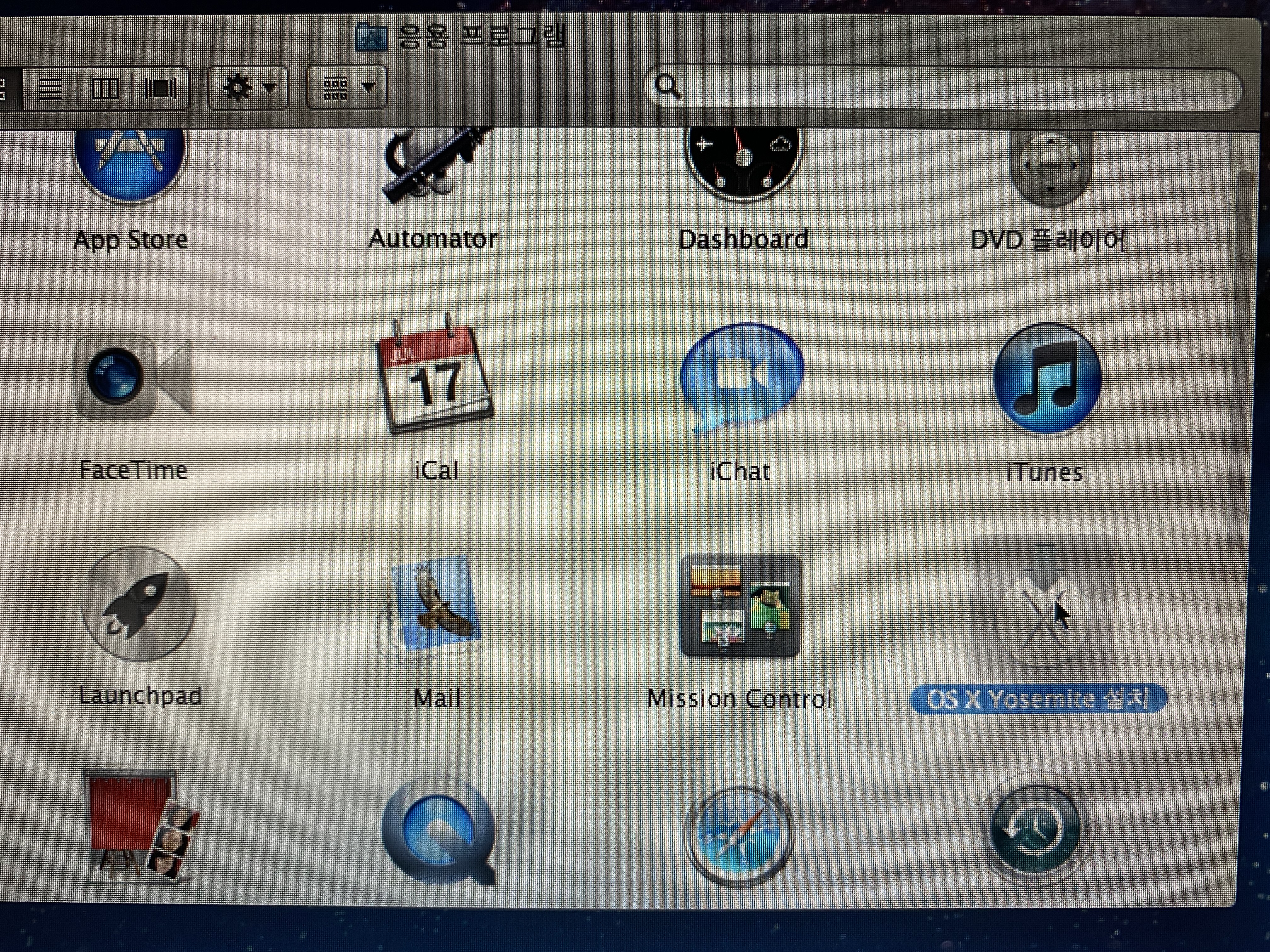Launch the FaceTime camera icon
Screen dimensions: 1270x952
point(133,377)
